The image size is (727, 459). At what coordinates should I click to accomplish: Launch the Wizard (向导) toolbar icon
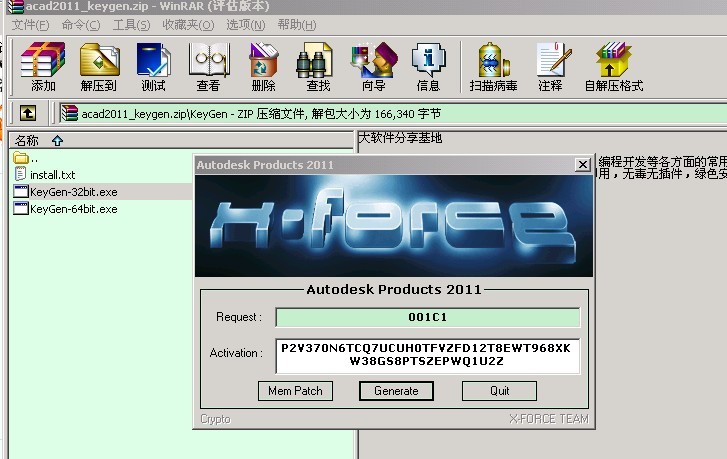373,66
